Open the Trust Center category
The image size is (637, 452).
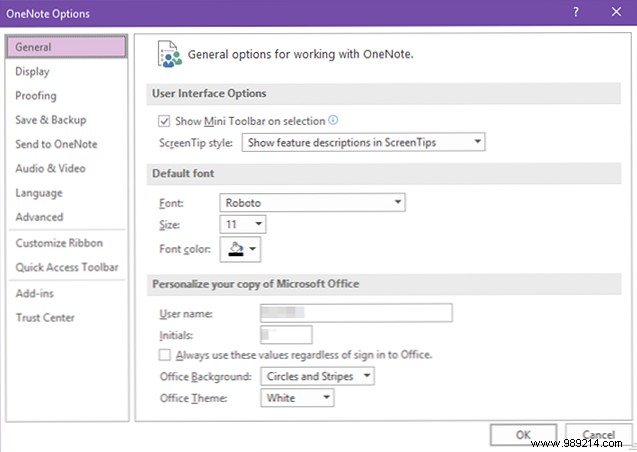click(66, 318)
